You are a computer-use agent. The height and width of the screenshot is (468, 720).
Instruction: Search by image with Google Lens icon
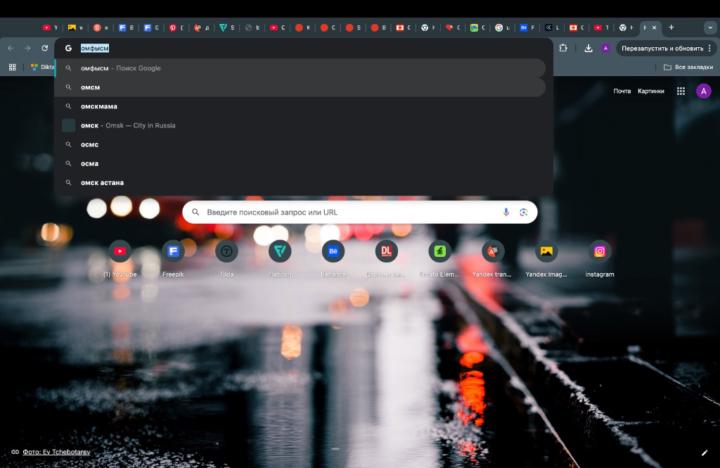click(523, 212)
